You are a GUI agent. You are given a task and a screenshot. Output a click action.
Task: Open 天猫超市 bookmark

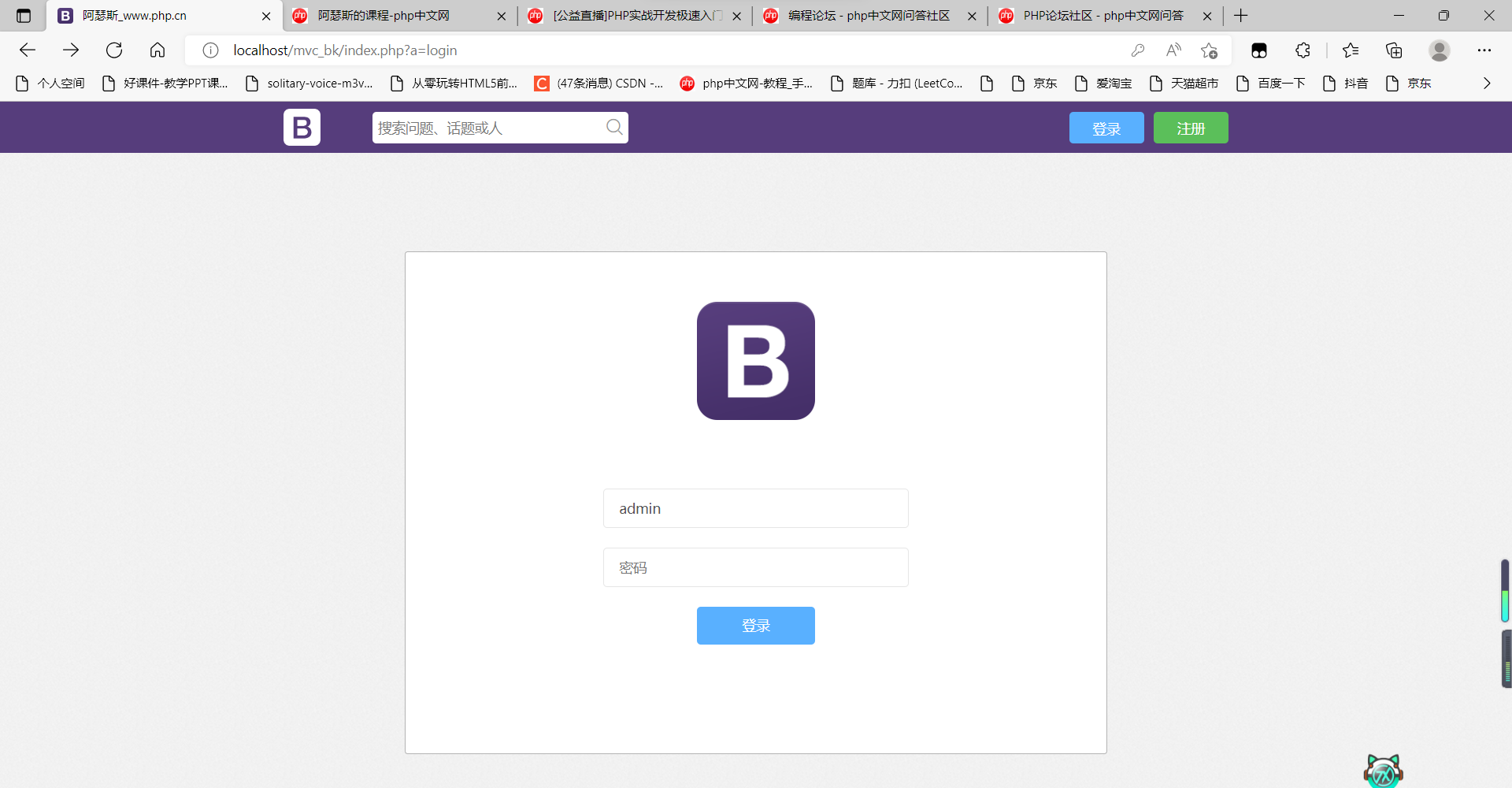click(1184, 84)
